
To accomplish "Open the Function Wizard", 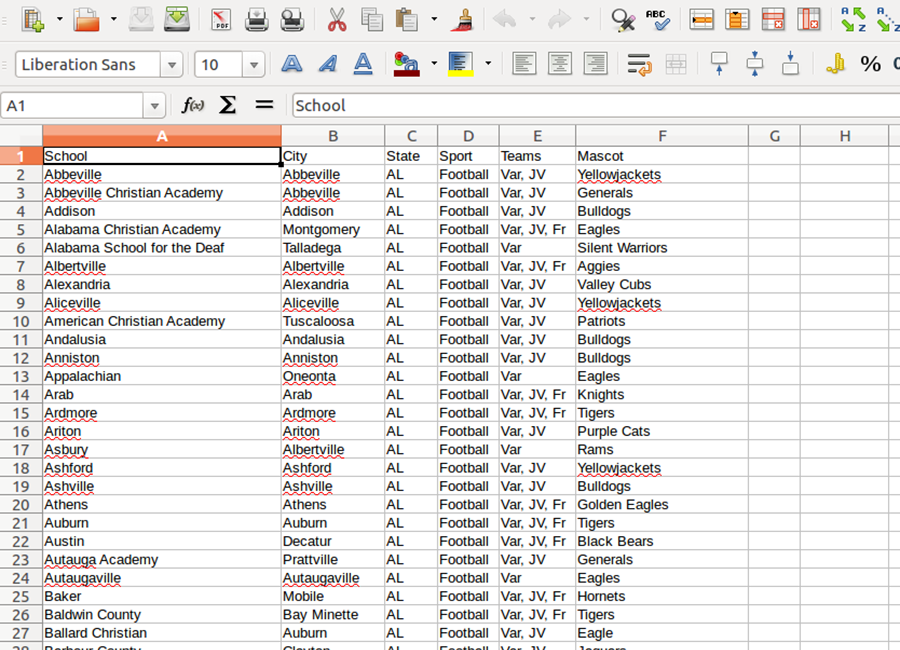I will coord(192,105).
